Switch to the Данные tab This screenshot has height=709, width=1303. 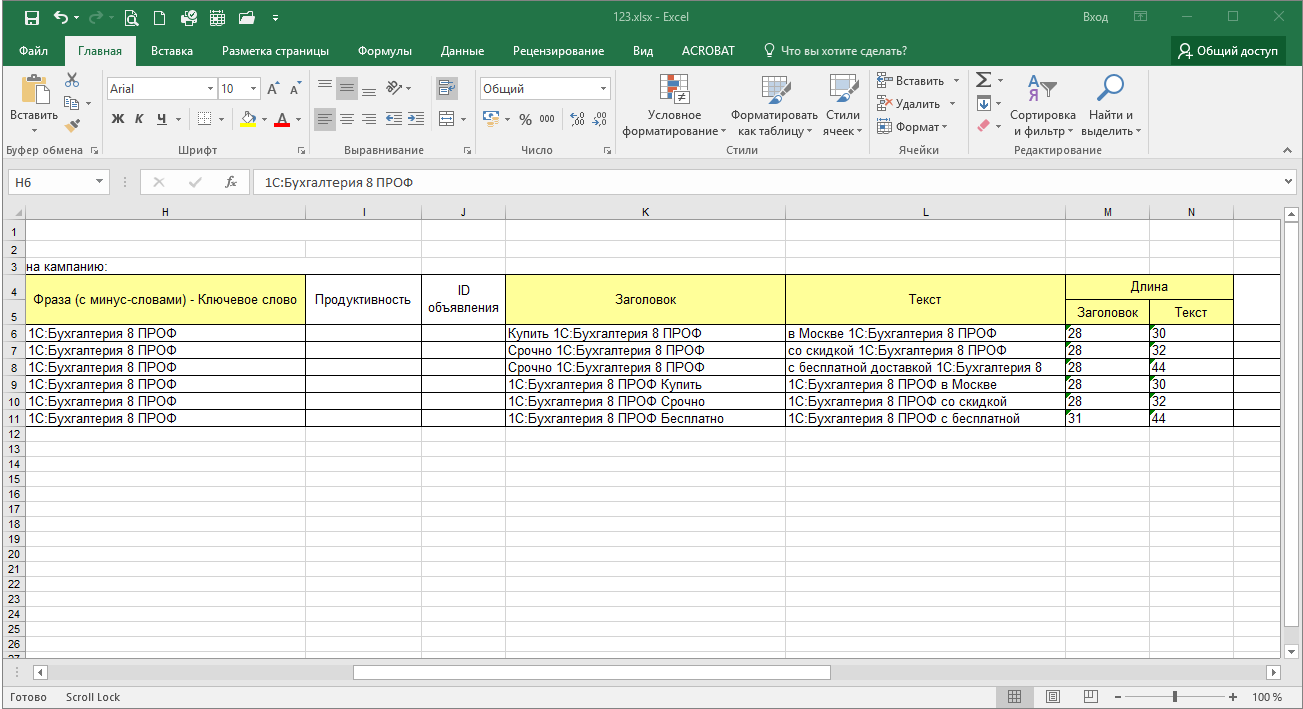click(462, 51)
